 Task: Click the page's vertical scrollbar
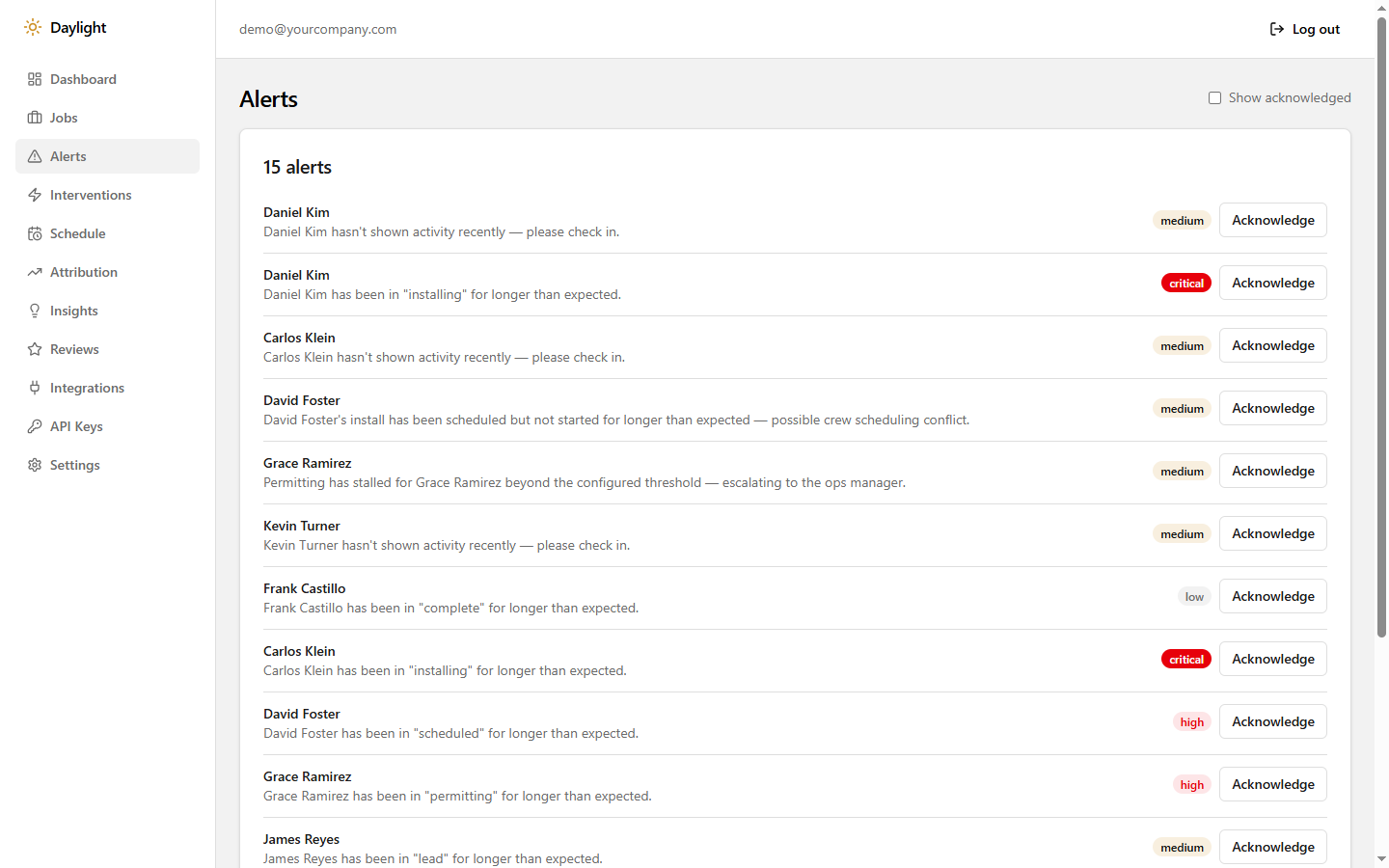coord(1381,328)
